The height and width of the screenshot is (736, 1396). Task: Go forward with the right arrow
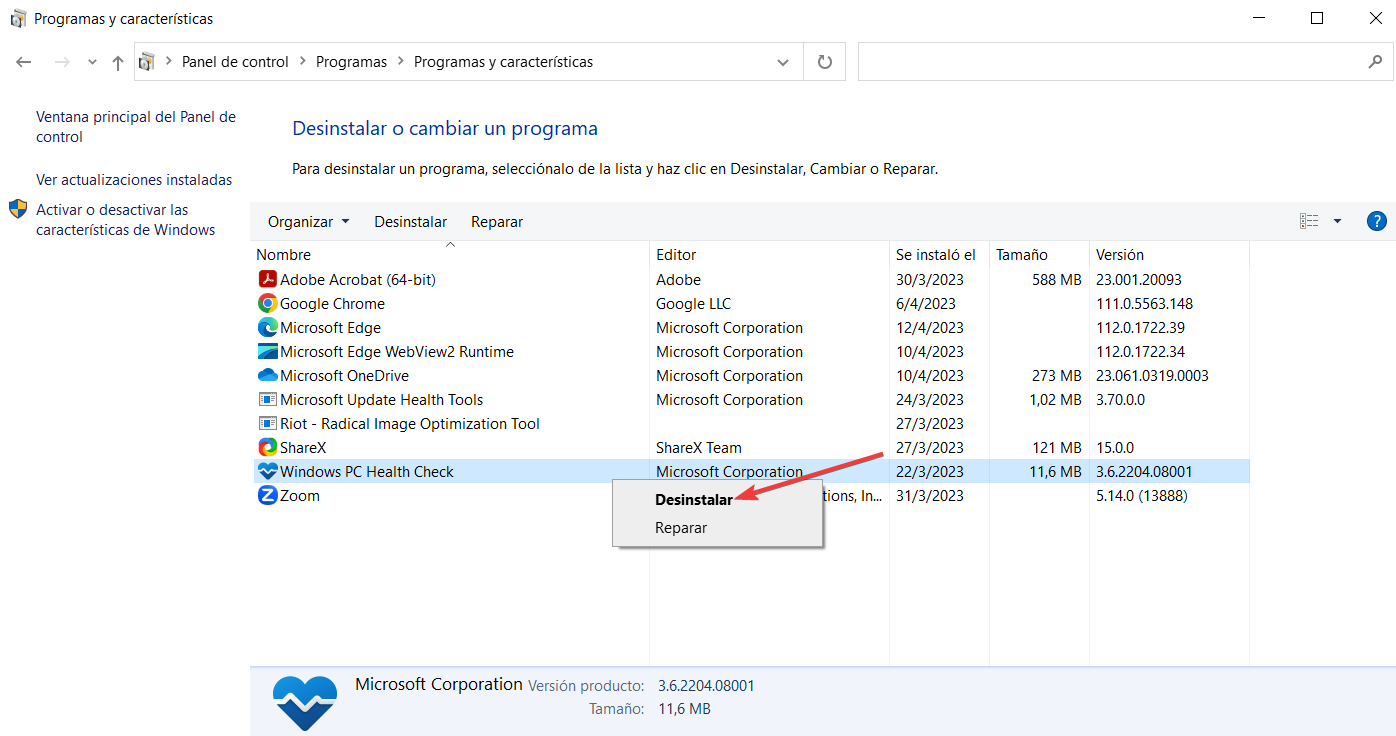[62, 62]
